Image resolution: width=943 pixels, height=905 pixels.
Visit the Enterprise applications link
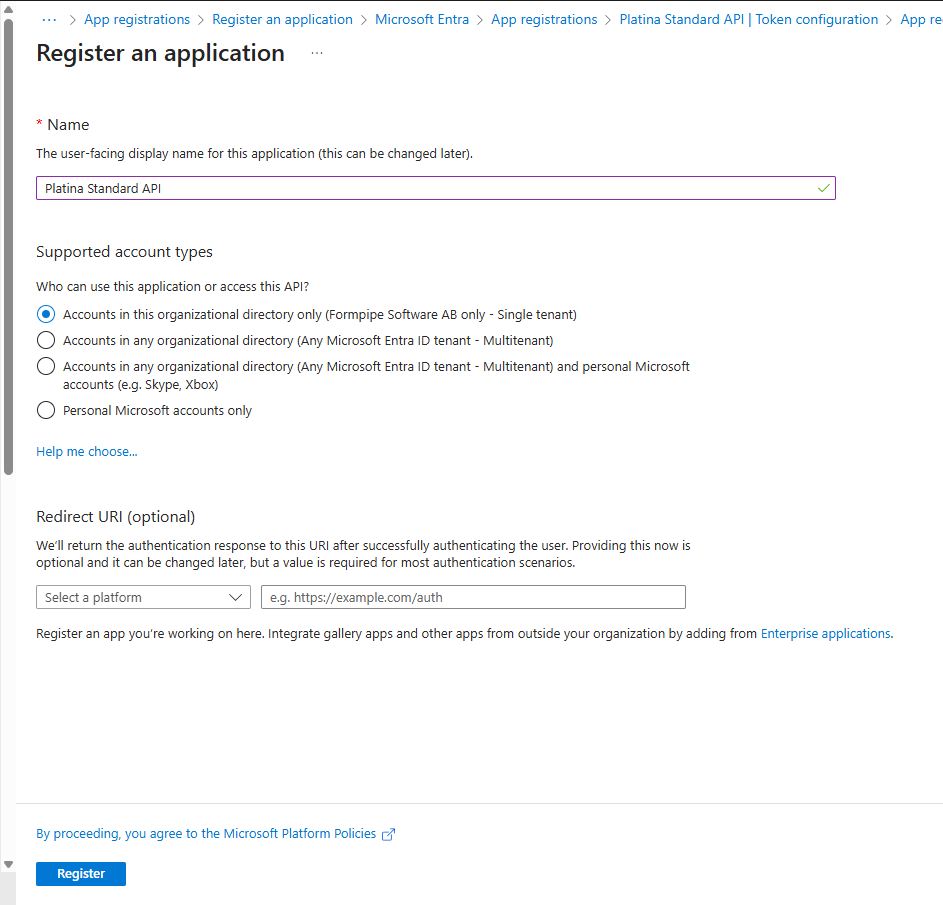point(825,633)
